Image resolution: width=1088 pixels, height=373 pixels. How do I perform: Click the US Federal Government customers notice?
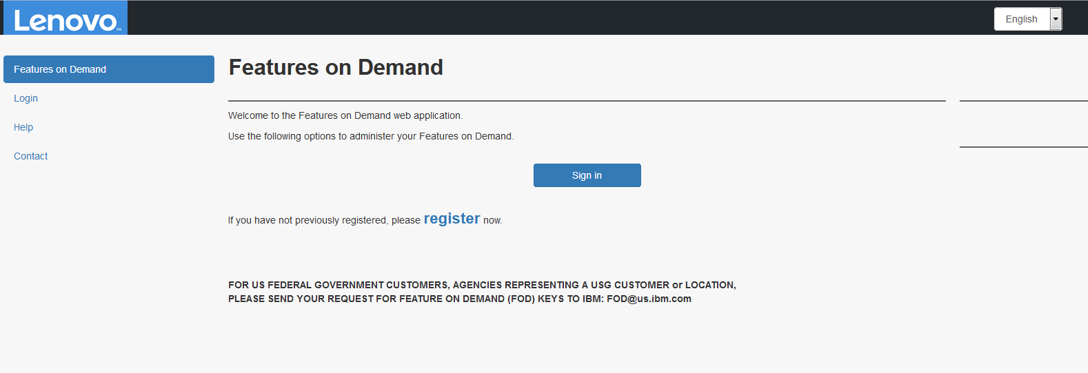coord(482,292)
